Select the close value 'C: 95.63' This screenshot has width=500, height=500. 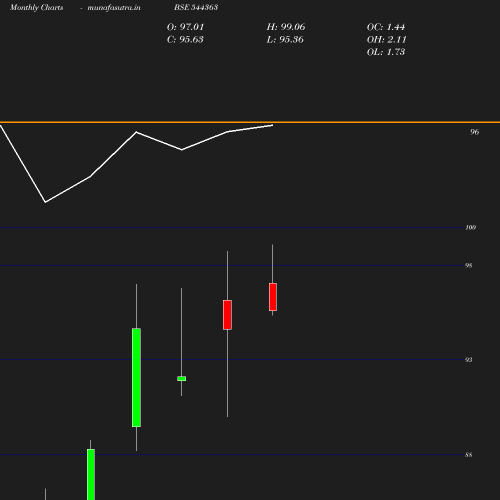coord(185,40)
